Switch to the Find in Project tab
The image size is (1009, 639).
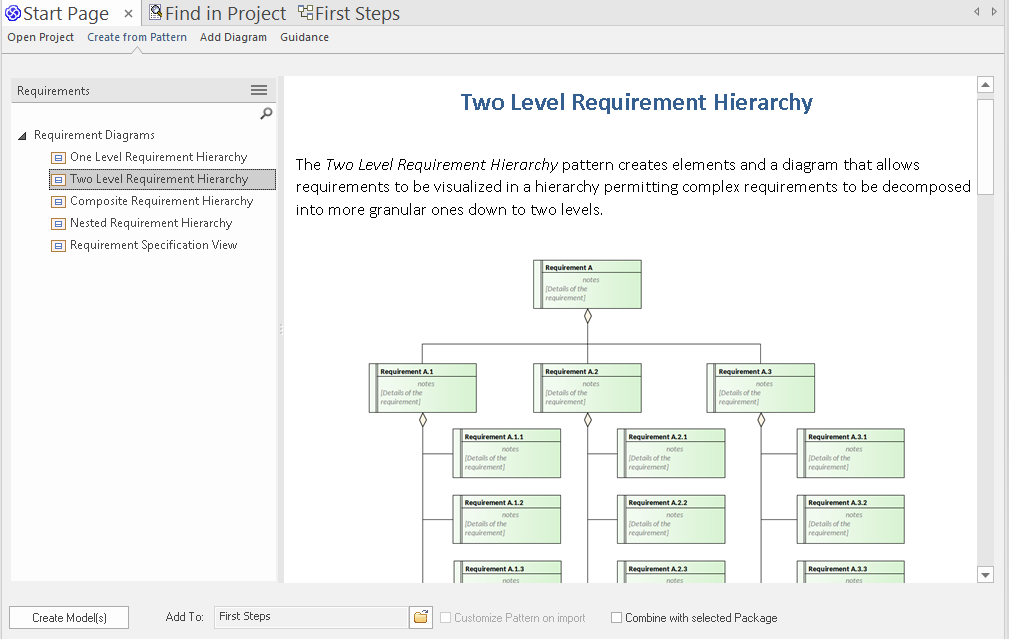(218, 13)
